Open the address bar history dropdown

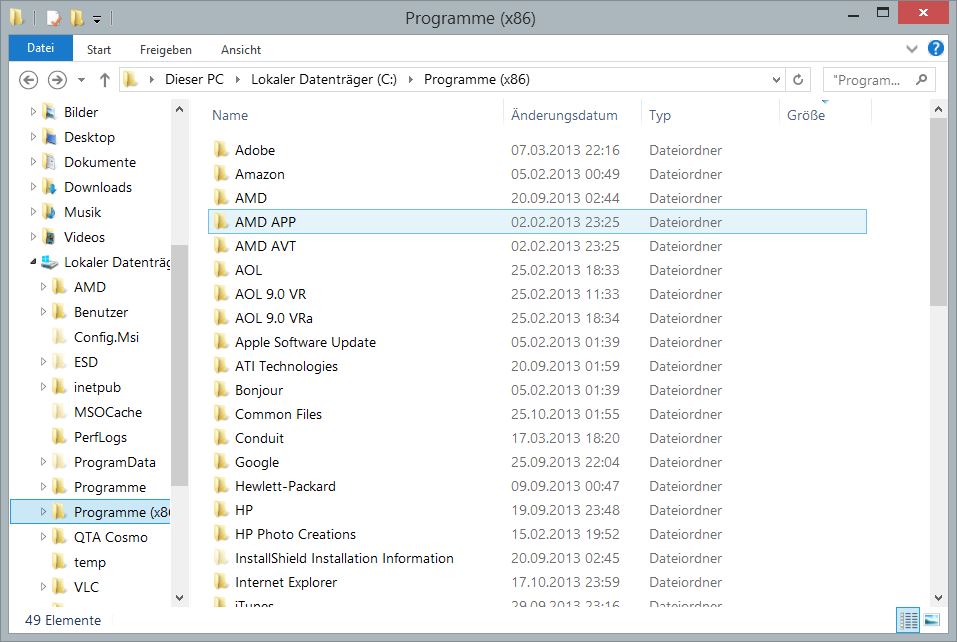click(776, 80)
